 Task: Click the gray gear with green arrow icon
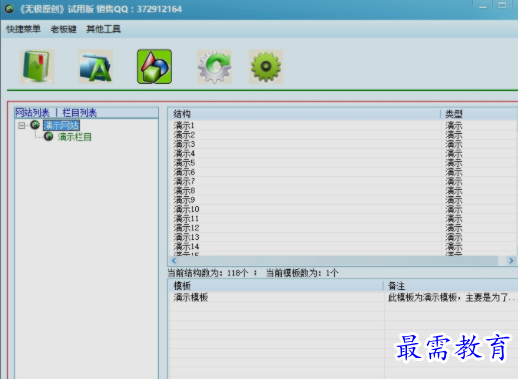214,67
